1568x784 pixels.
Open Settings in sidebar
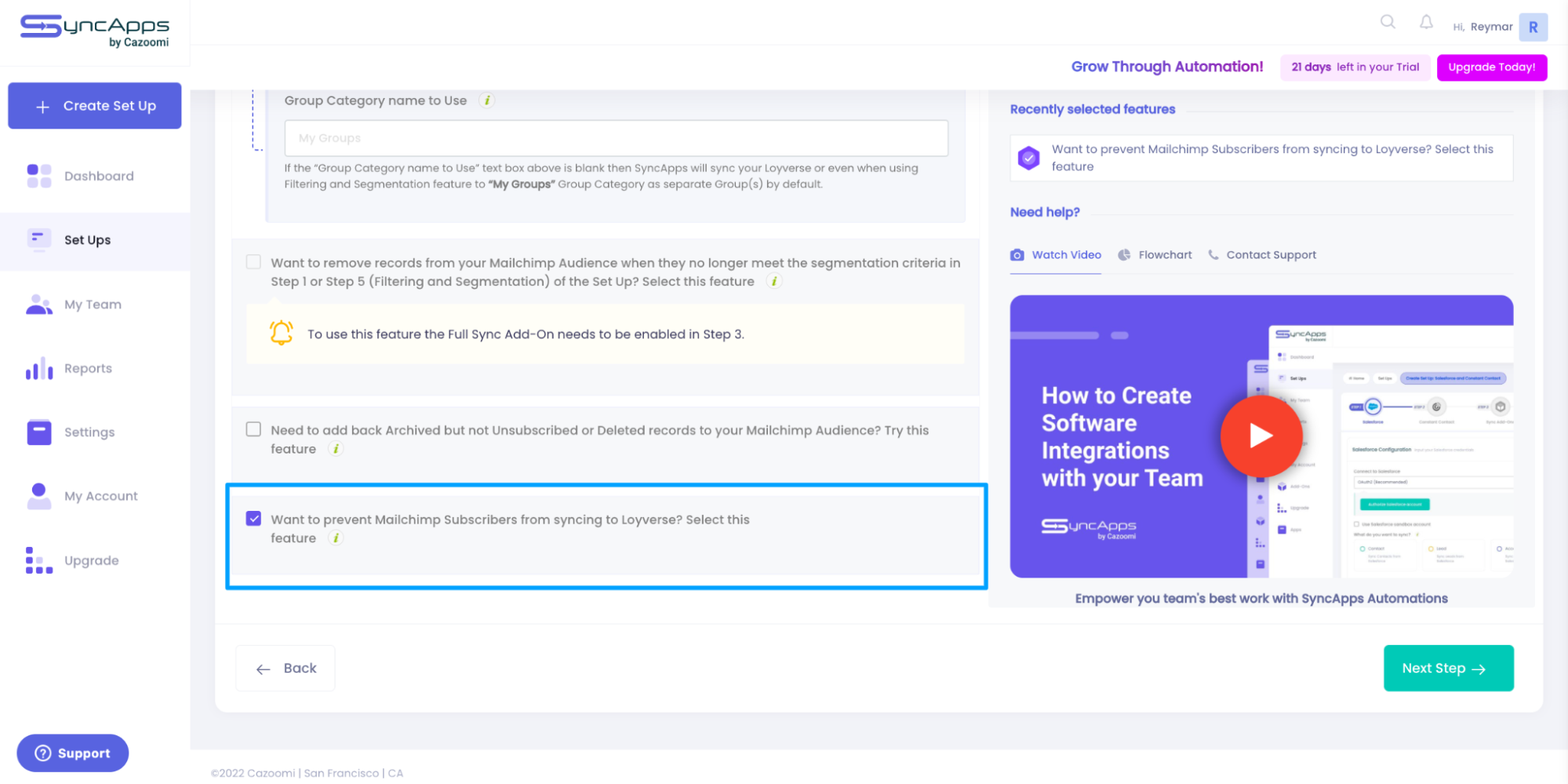[95, 432]
